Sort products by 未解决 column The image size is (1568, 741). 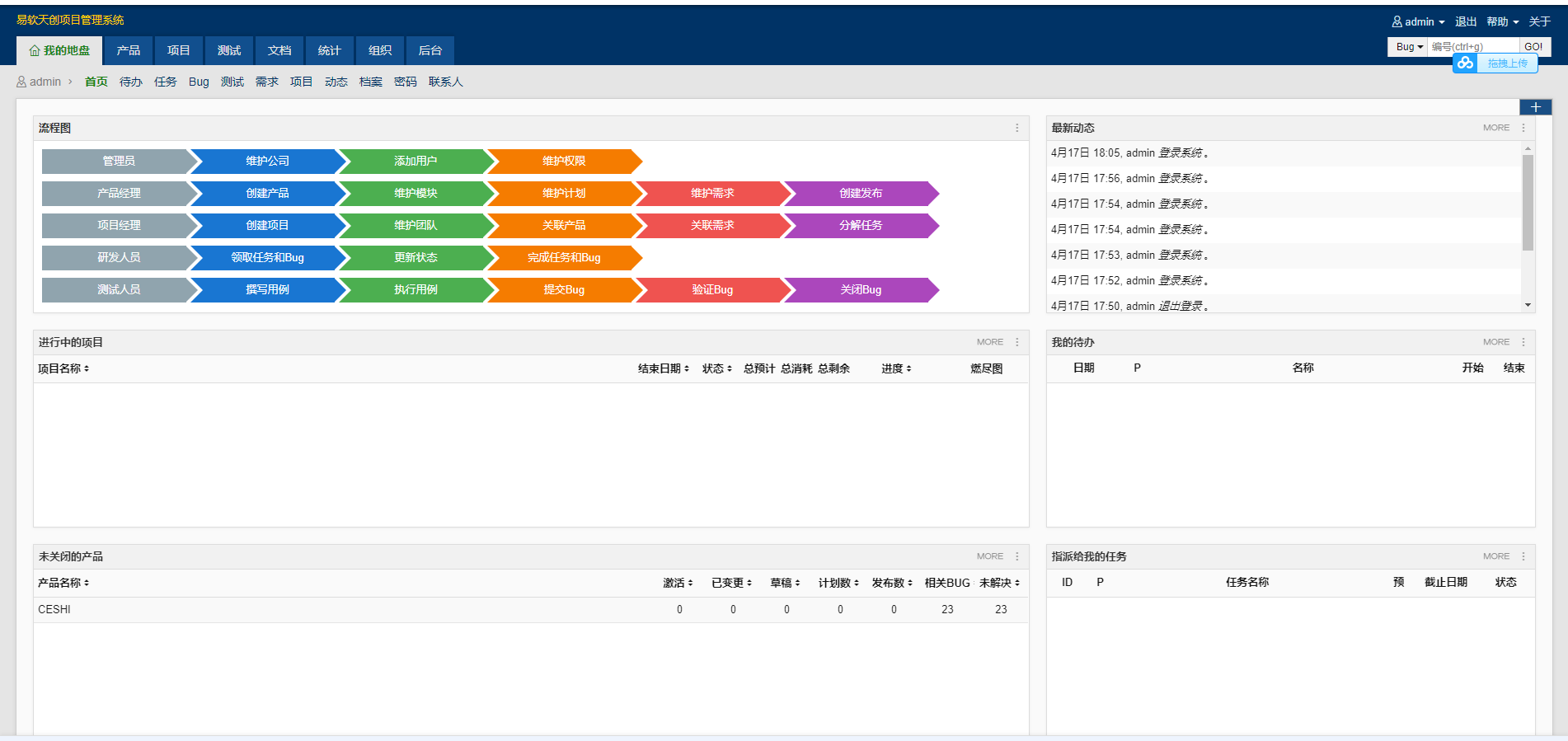tap(999, 583)
